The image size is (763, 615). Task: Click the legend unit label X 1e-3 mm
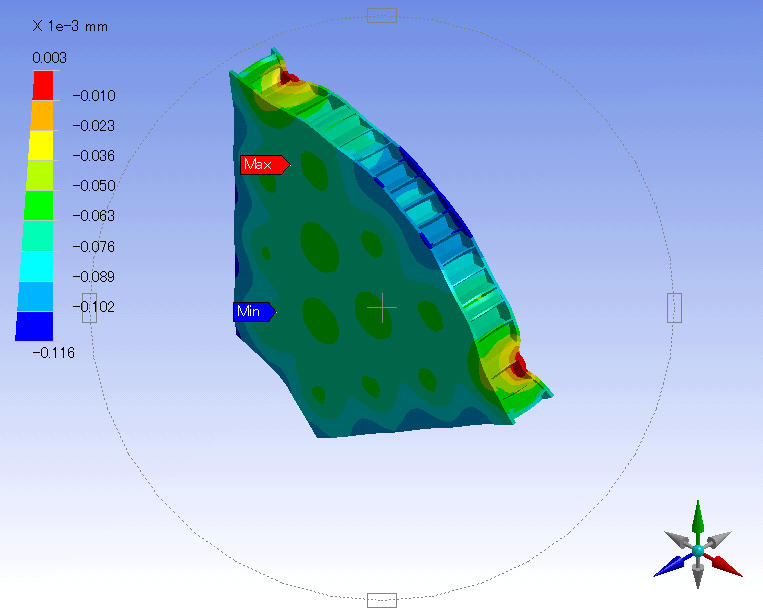coord(70,26)
